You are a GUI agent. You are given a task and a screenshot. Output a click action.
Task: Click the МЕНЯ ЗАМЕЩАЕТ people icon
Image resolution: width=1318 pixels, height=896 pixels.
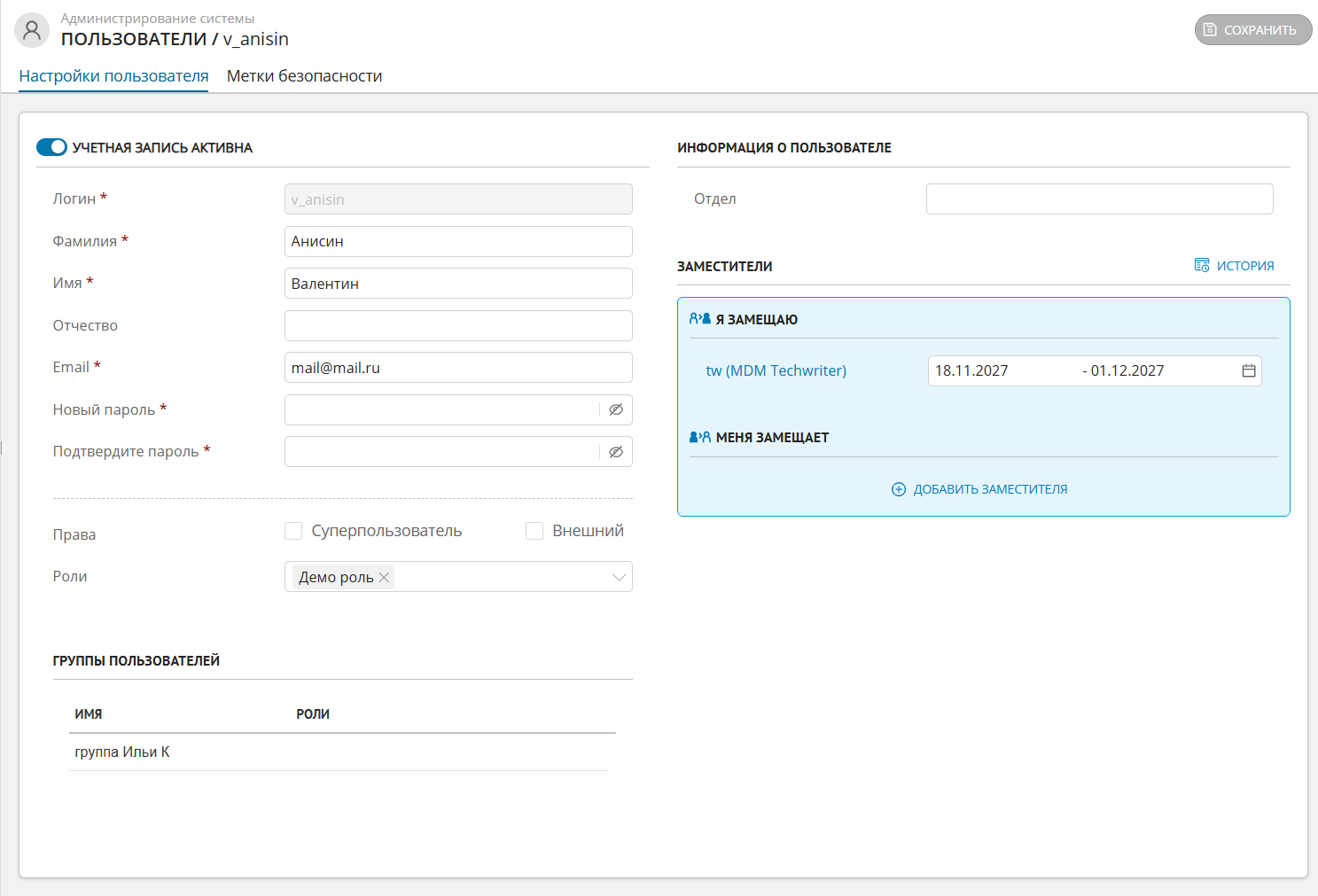699,437
